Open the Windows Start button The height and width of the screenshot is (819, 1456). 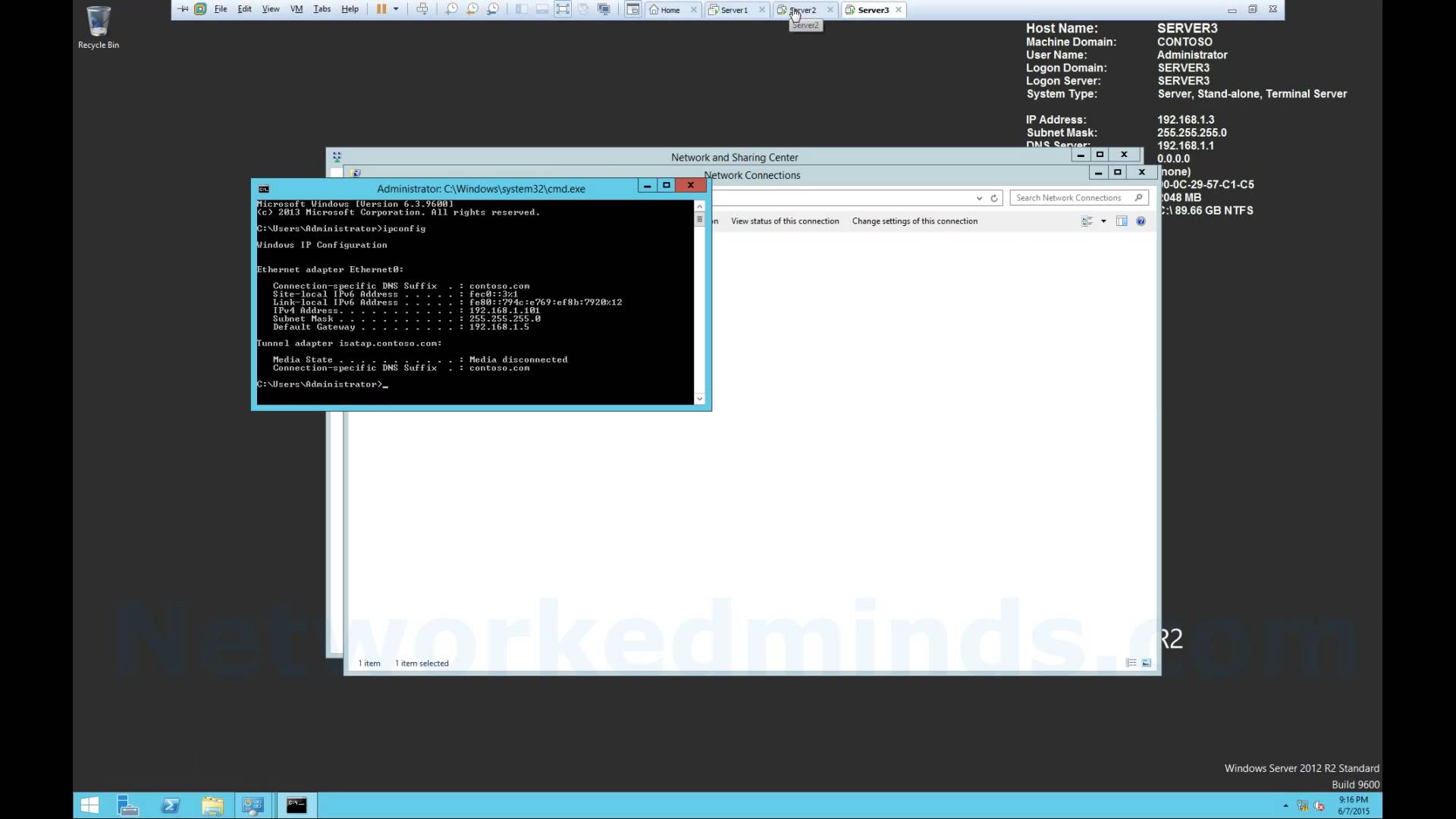tap(89, 805)
